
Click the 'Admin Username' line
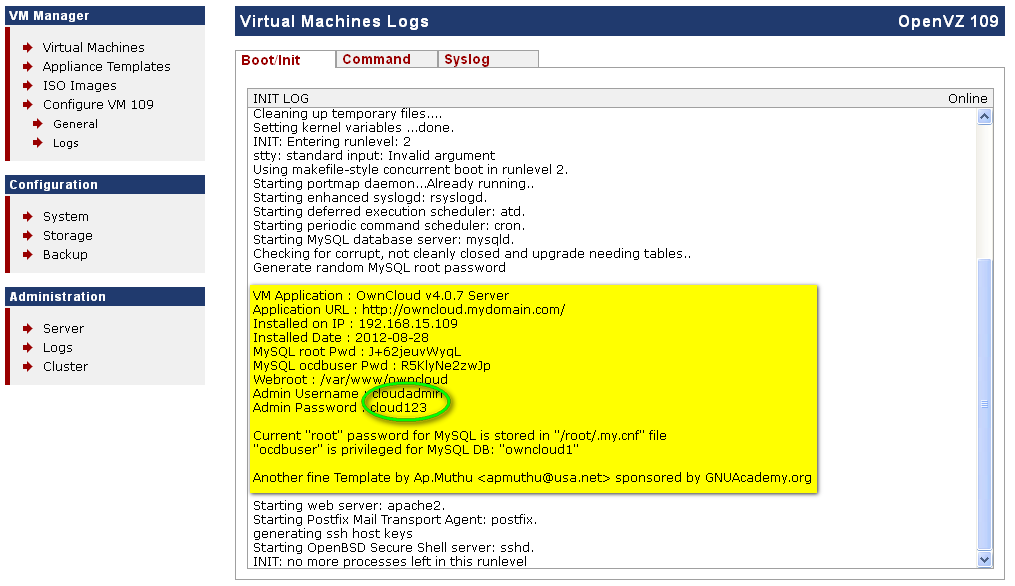348,394
